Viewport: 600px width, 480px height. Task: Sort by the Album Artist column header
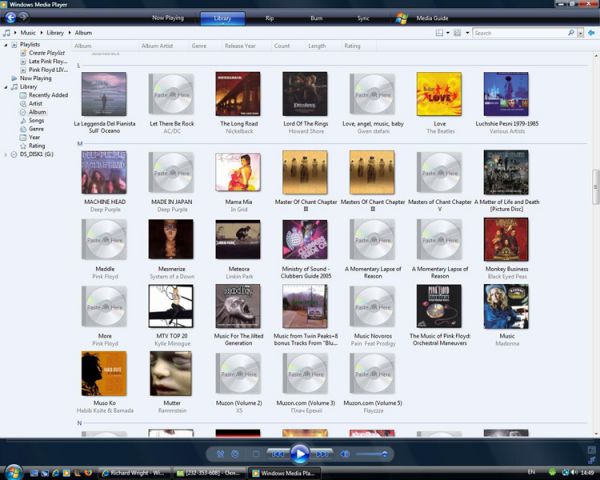pyautogui.click(x=157, y=46)
